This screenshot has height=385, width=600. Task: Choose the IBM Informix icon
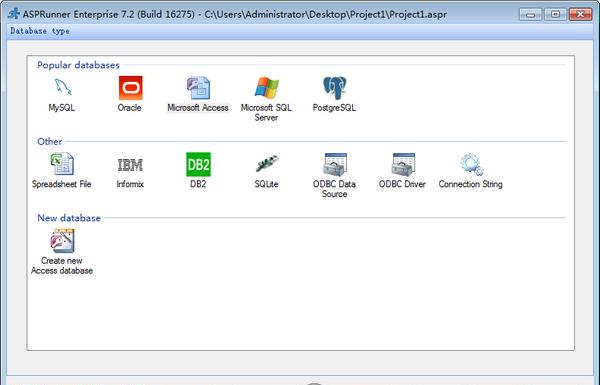coord(130,165)
